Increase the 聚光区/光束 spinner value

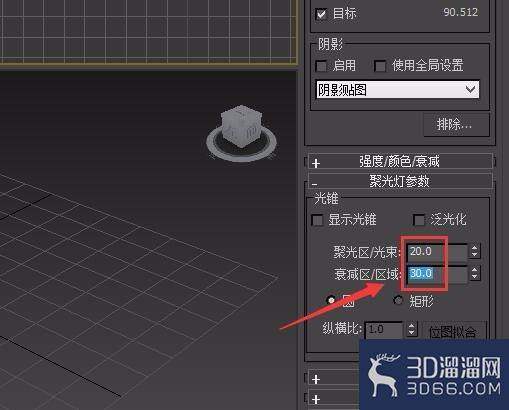tap(474, 247)
